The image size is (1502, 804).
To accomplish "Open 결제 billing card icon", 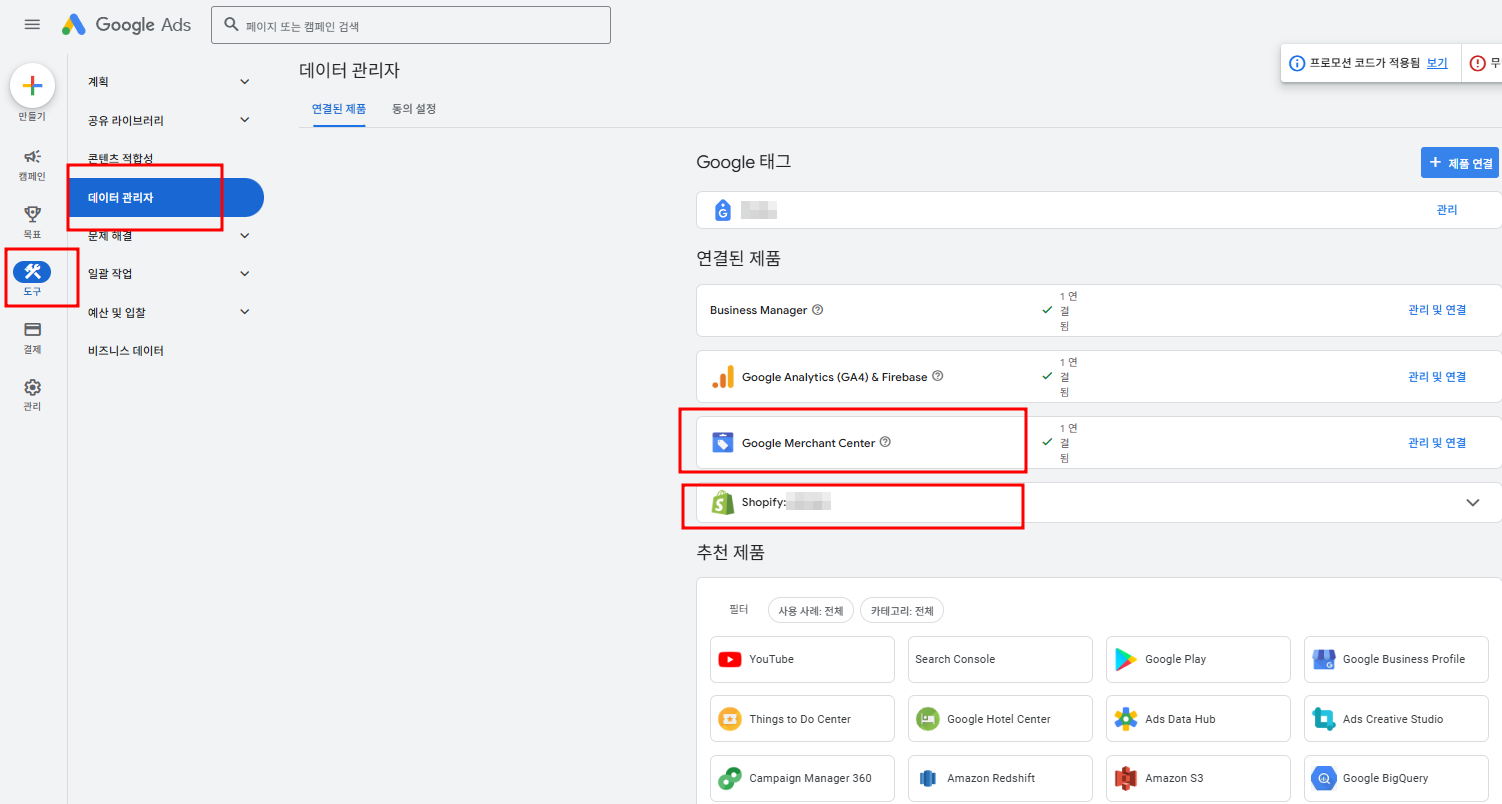I will tap(32, 329).
